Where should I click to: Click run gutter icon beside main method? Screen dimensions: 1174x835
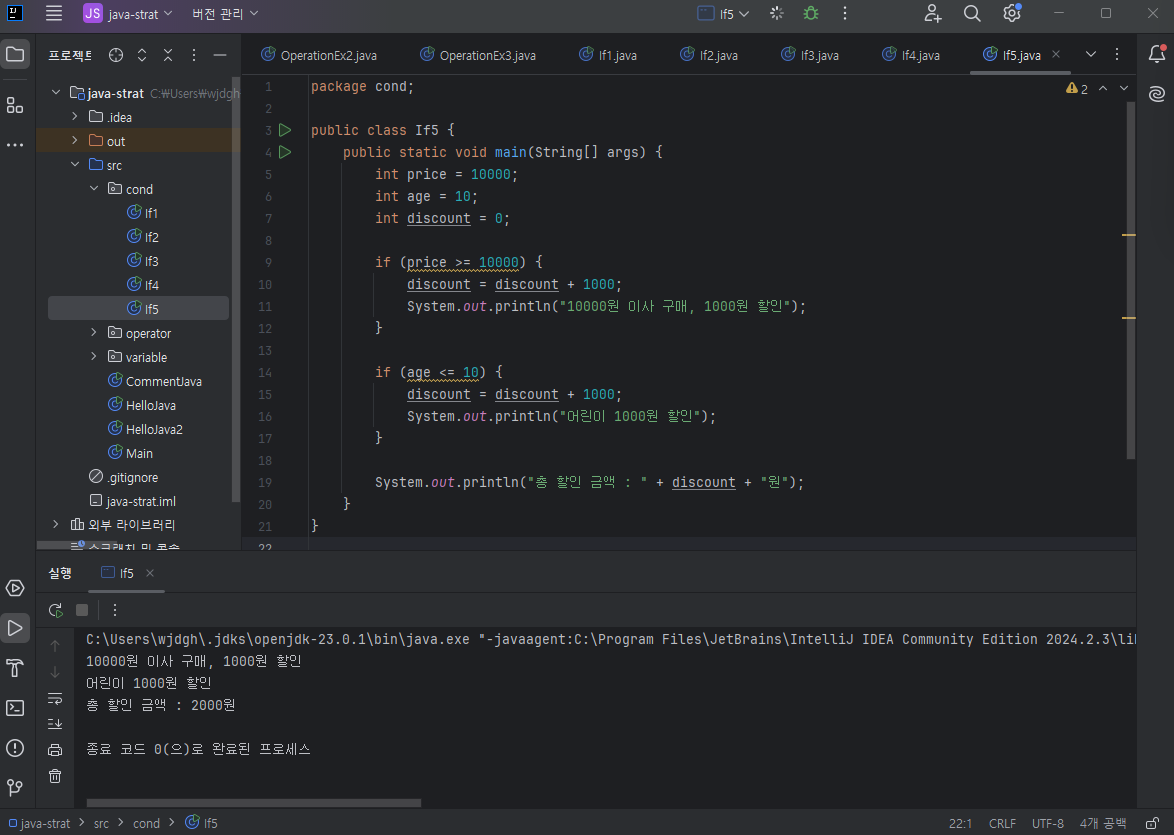point(285,152)
